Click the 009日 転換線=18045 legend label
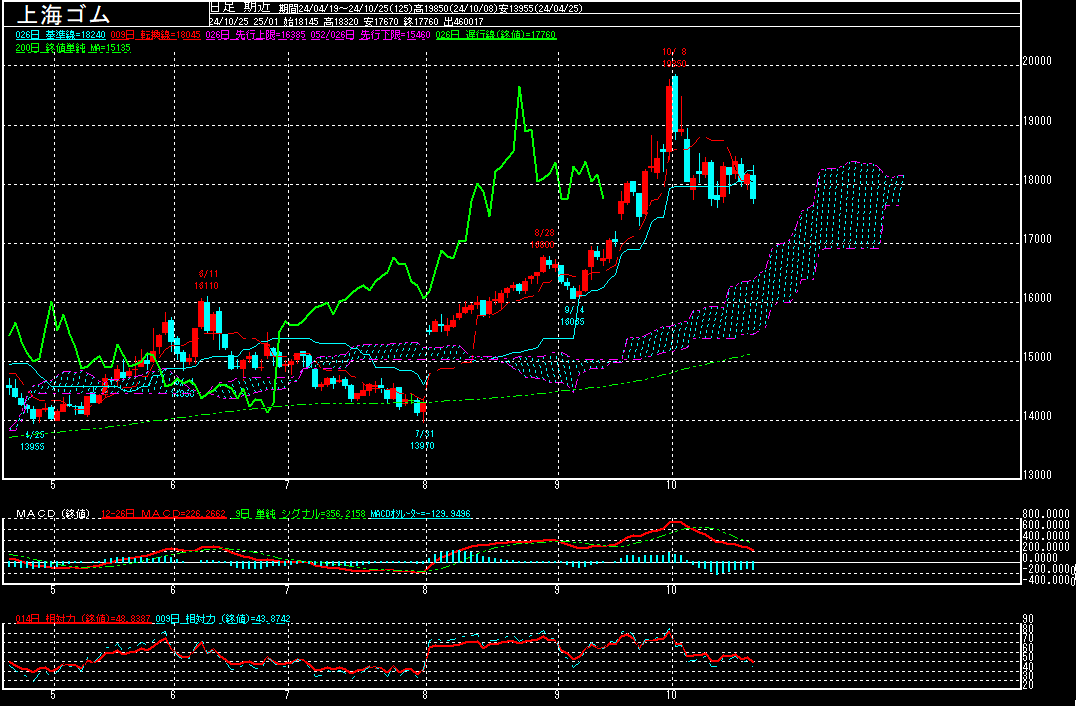The height and width of the screenshot is (706, 1076). (155, 35)
